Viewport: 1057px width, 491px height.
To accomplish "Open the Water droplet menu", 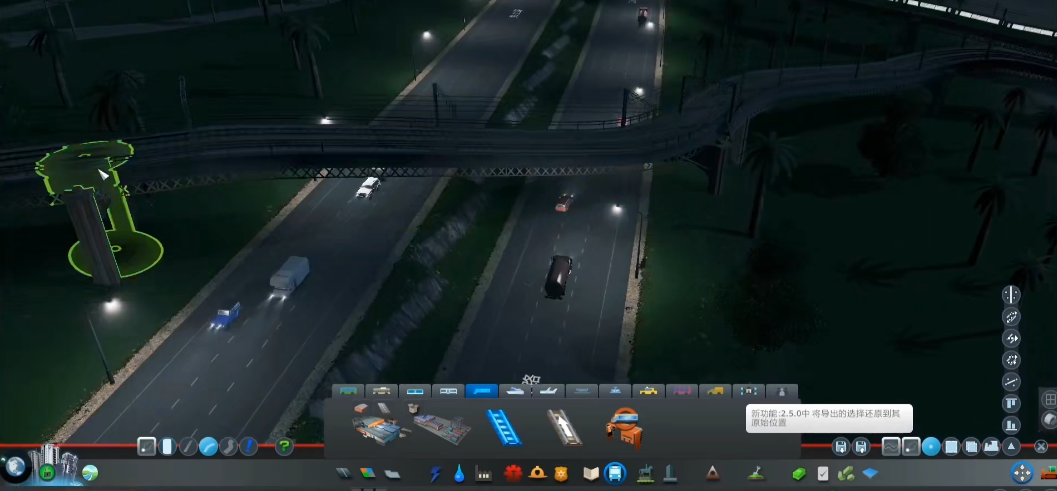I will pos(459,473).
